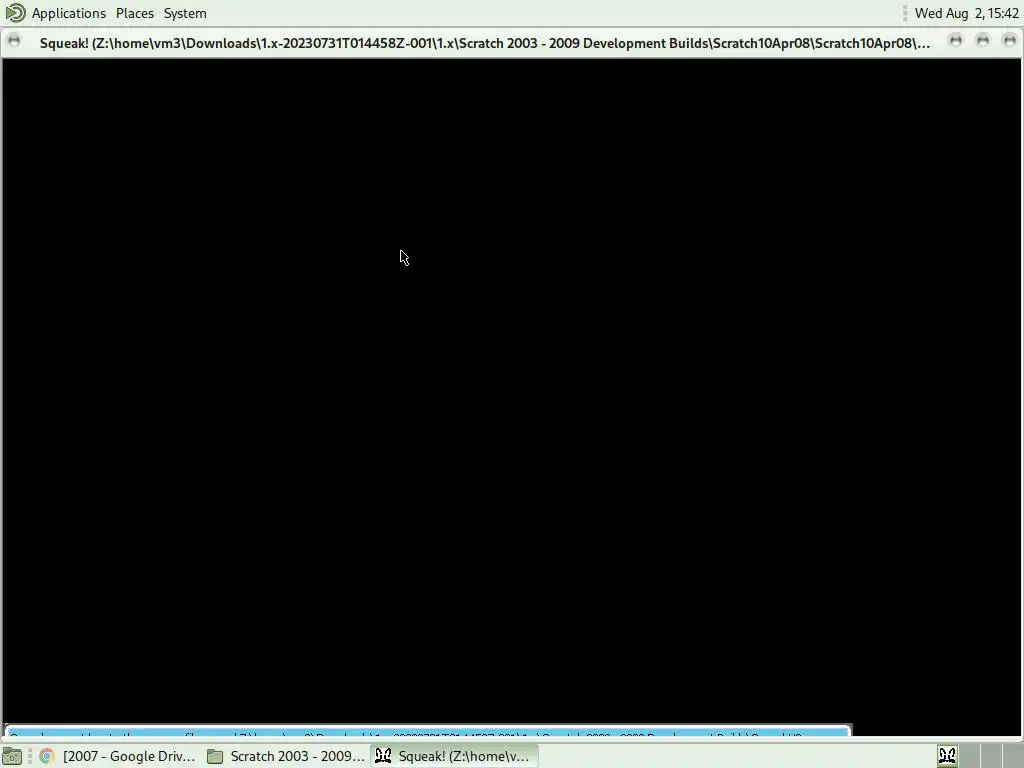Open the Places menu

pyautogui.click(x=135, y=13)
